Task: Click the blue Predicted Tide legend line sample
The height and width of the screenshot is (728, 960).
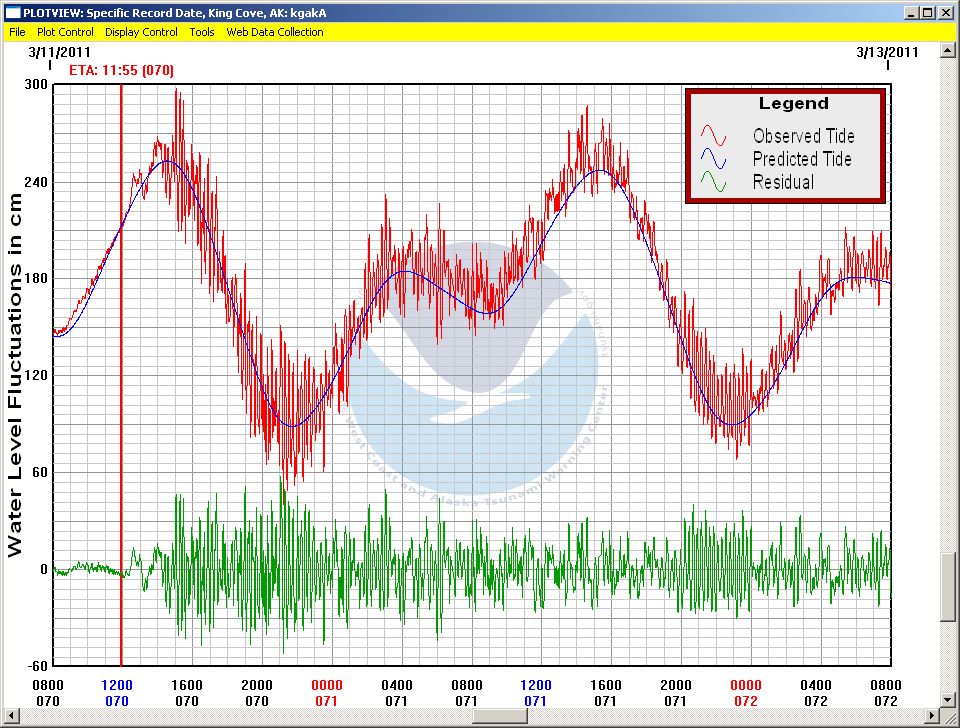Action: point(715,159)
